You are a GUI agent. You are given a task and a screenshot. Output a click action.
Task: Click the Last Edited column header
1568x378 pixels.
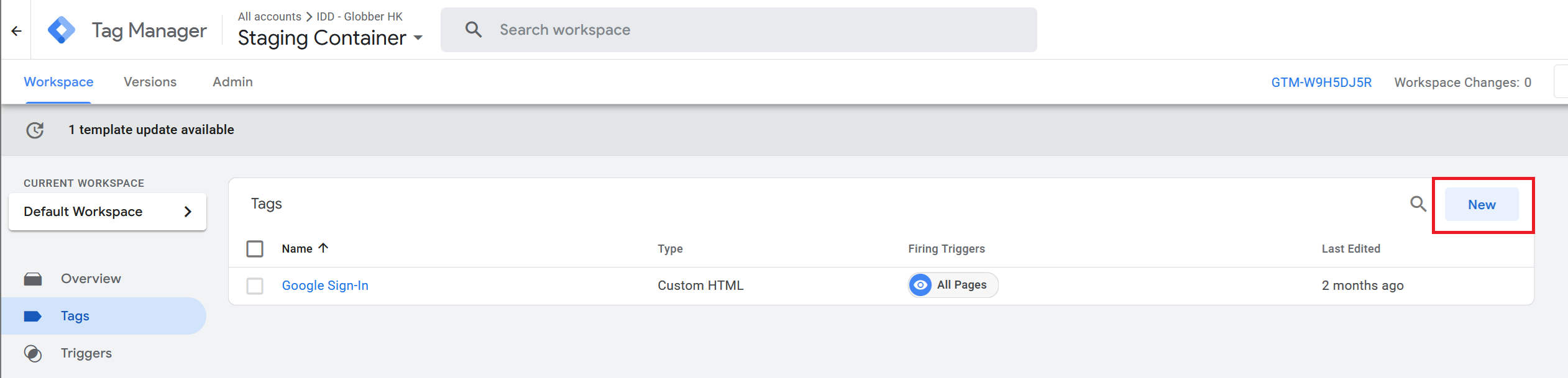1350,249
